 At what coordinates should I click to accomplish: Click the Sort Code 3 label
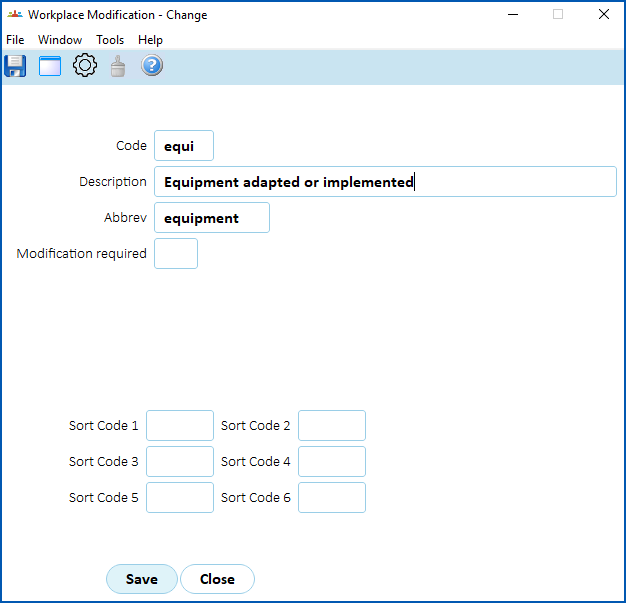[x=103, y=462]
